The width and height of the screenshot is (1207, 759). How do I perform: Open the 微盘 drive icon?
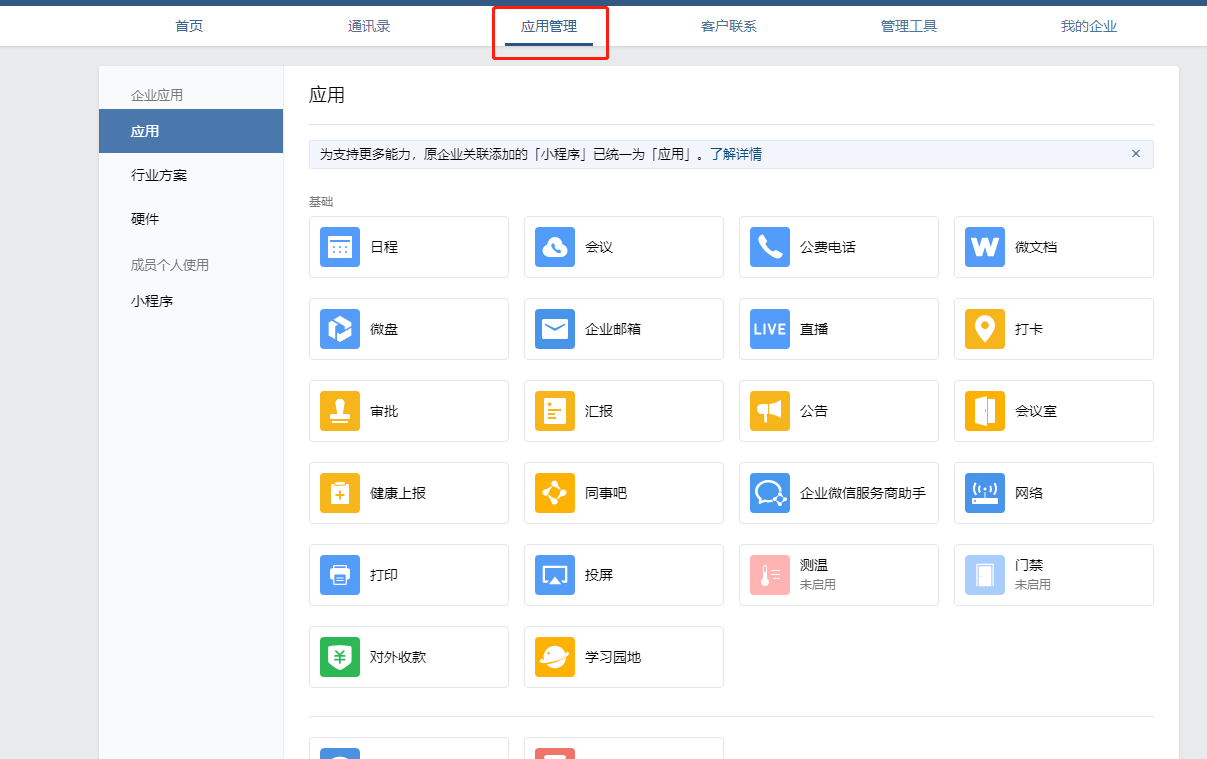click(340, 329)
